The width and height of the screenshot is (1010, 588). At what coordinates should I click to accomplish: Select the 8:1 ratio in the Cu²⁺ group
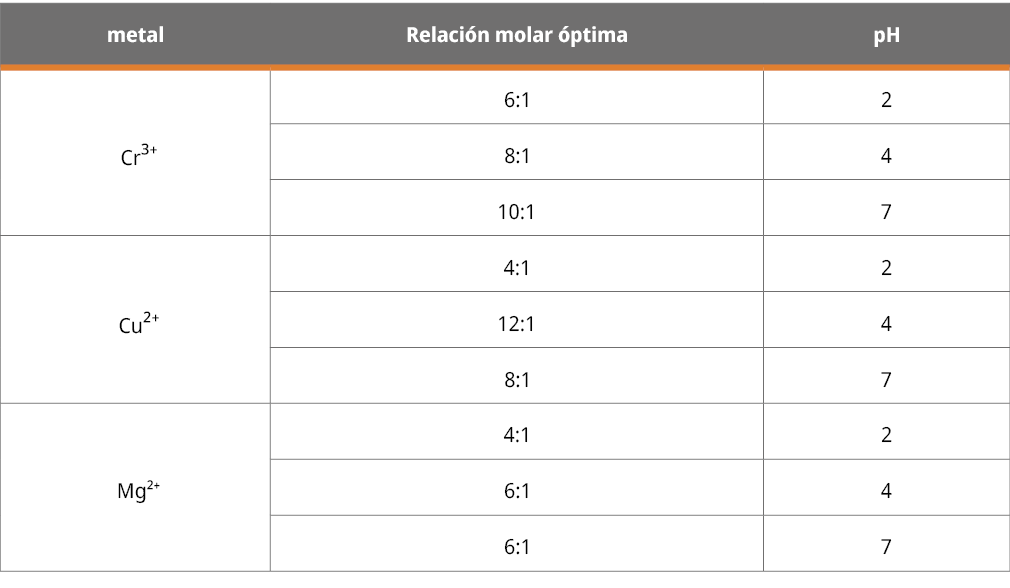pos(517,380)
